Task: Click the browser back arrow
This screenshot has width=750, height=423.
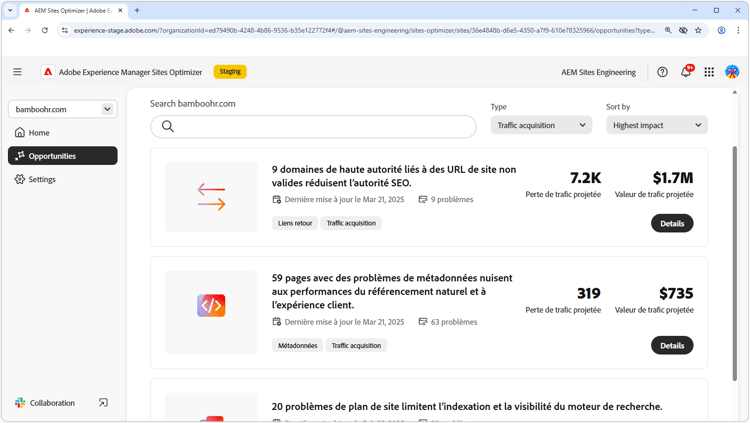Action: pos(11,30)
